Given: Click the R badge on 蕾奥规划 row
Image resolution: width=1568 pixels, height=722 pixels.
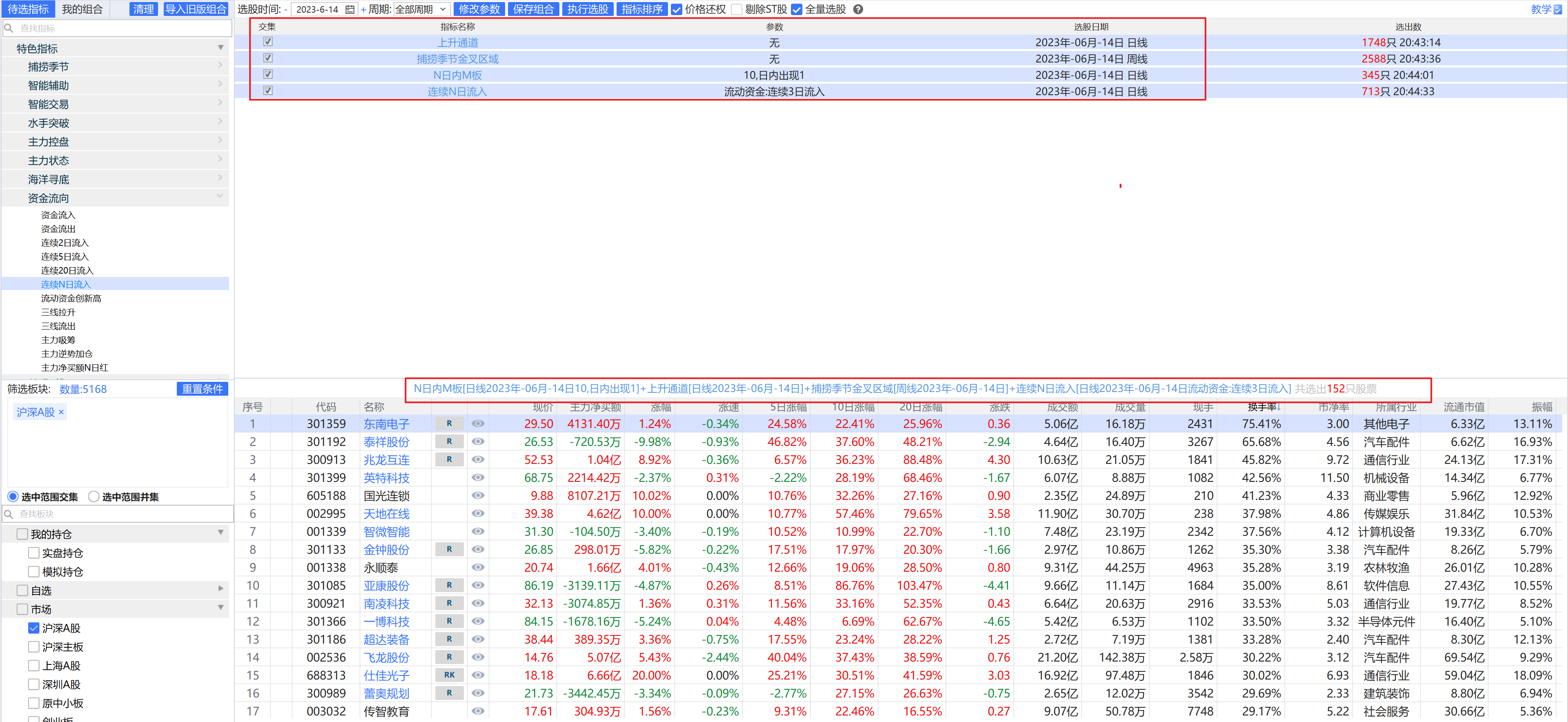Looking at the screenshot, I should click(x=449, y=693).
